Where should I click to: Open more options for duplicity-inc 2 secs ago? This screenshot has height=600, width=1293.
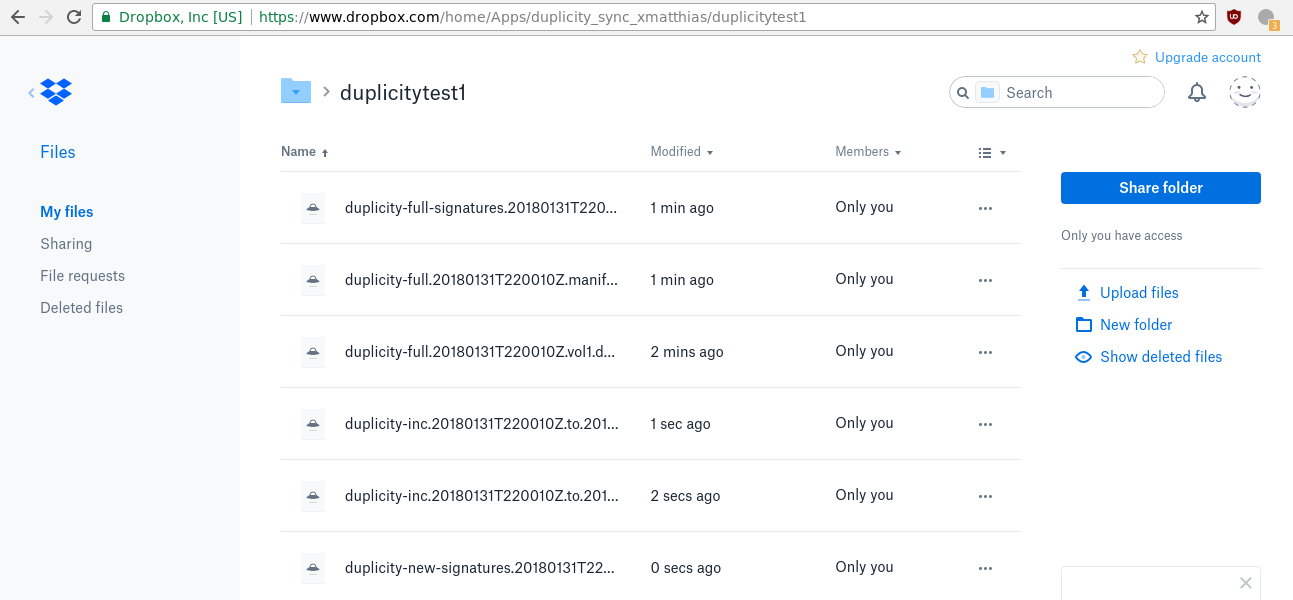(x=985, y=496)
